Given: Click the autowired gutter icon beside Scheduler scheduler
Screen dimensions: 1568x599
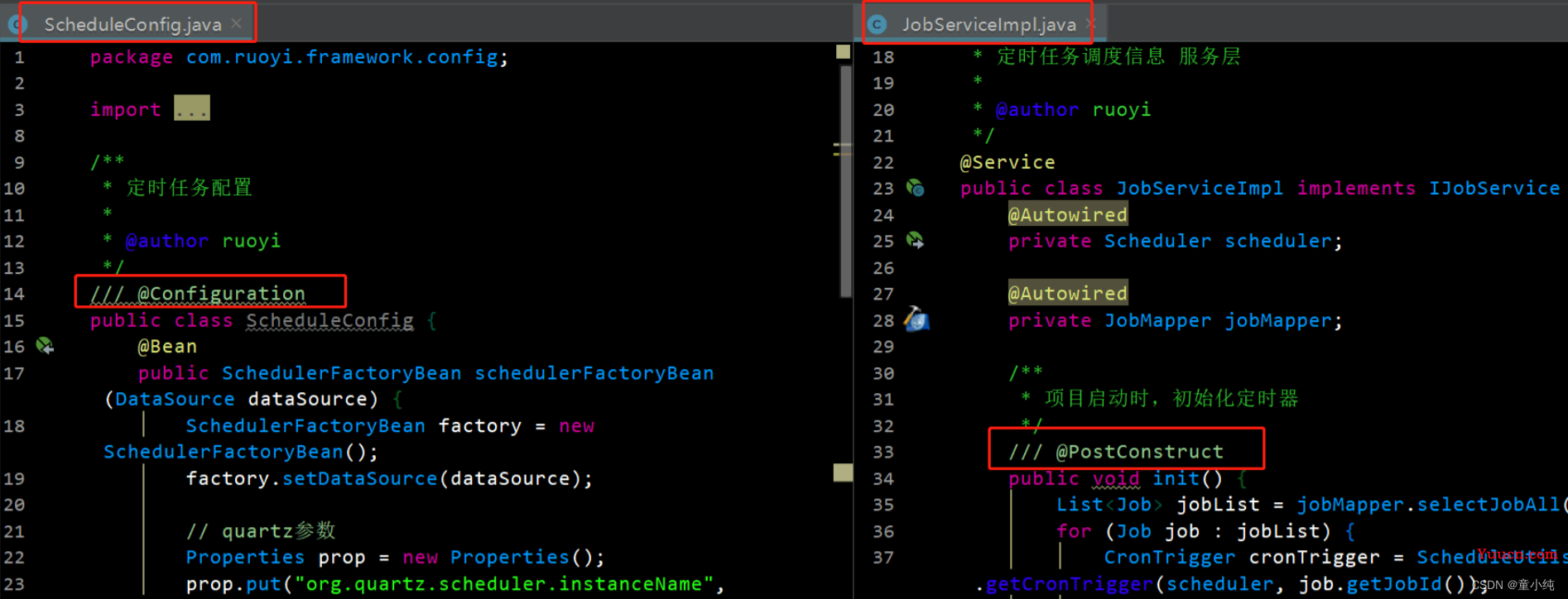Looking at the screenshot, I should [x=915, y=241].
